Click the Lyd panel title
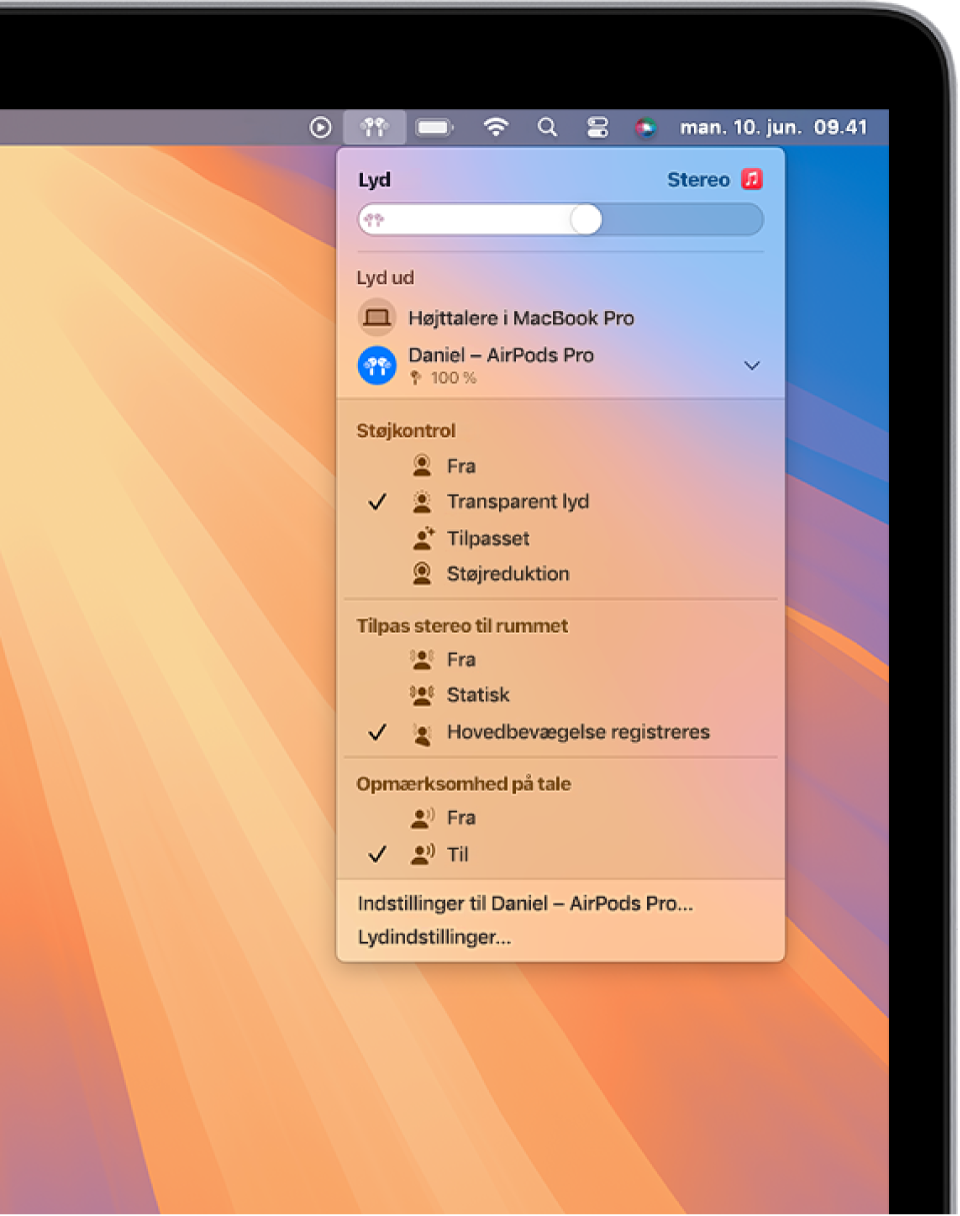Viewport: 960px width, 1216px height. pyautogui.click(x=374, y=180)
